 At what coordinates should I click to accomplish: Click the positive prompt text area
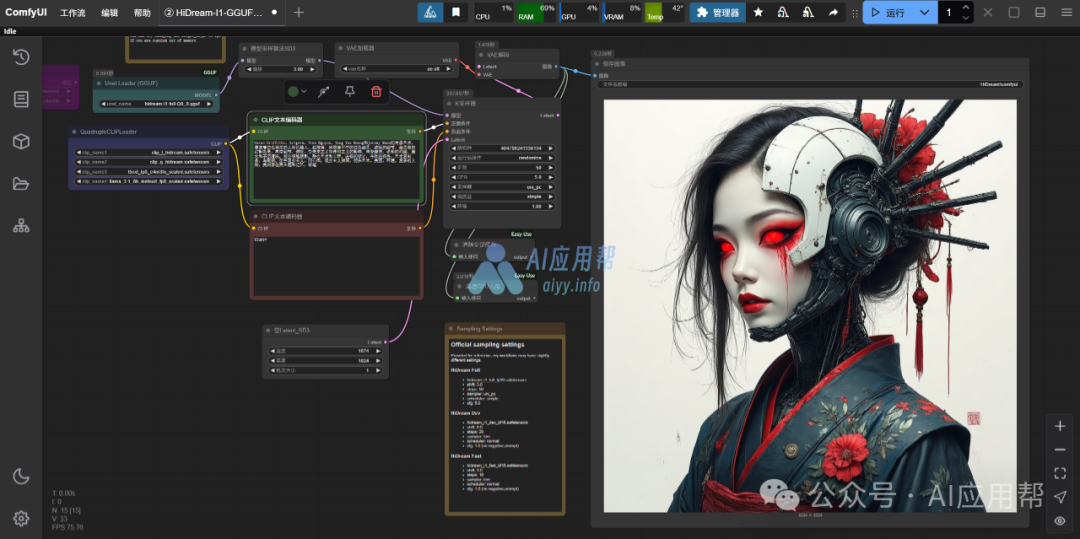click(x=337, y=169)
